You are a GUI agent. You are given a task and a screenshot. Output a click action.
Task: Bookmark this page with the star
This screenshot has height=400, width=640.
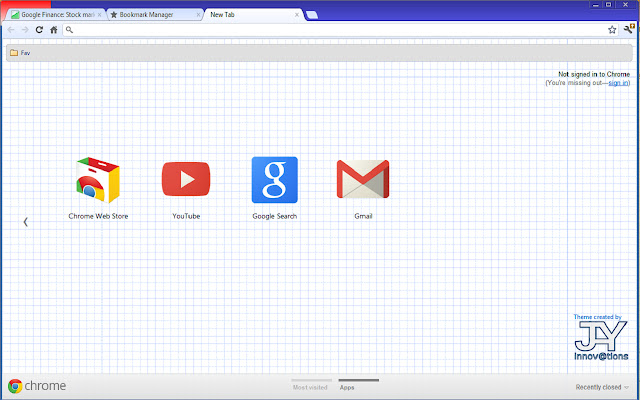612,30
